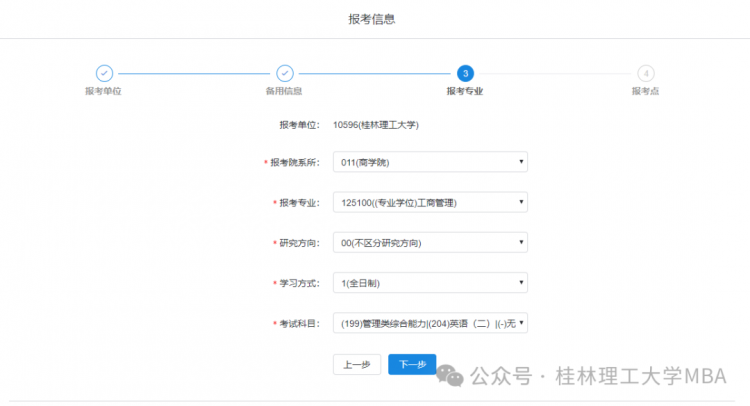Click the 10596(桂林理工大学) unit value
This screenshot has width=750, height=406.
376,125
